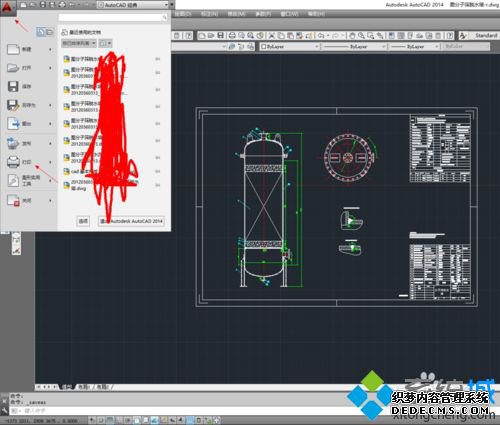
Task: Click the Cut scissors icon in toolbar
Action: (272, 36)
